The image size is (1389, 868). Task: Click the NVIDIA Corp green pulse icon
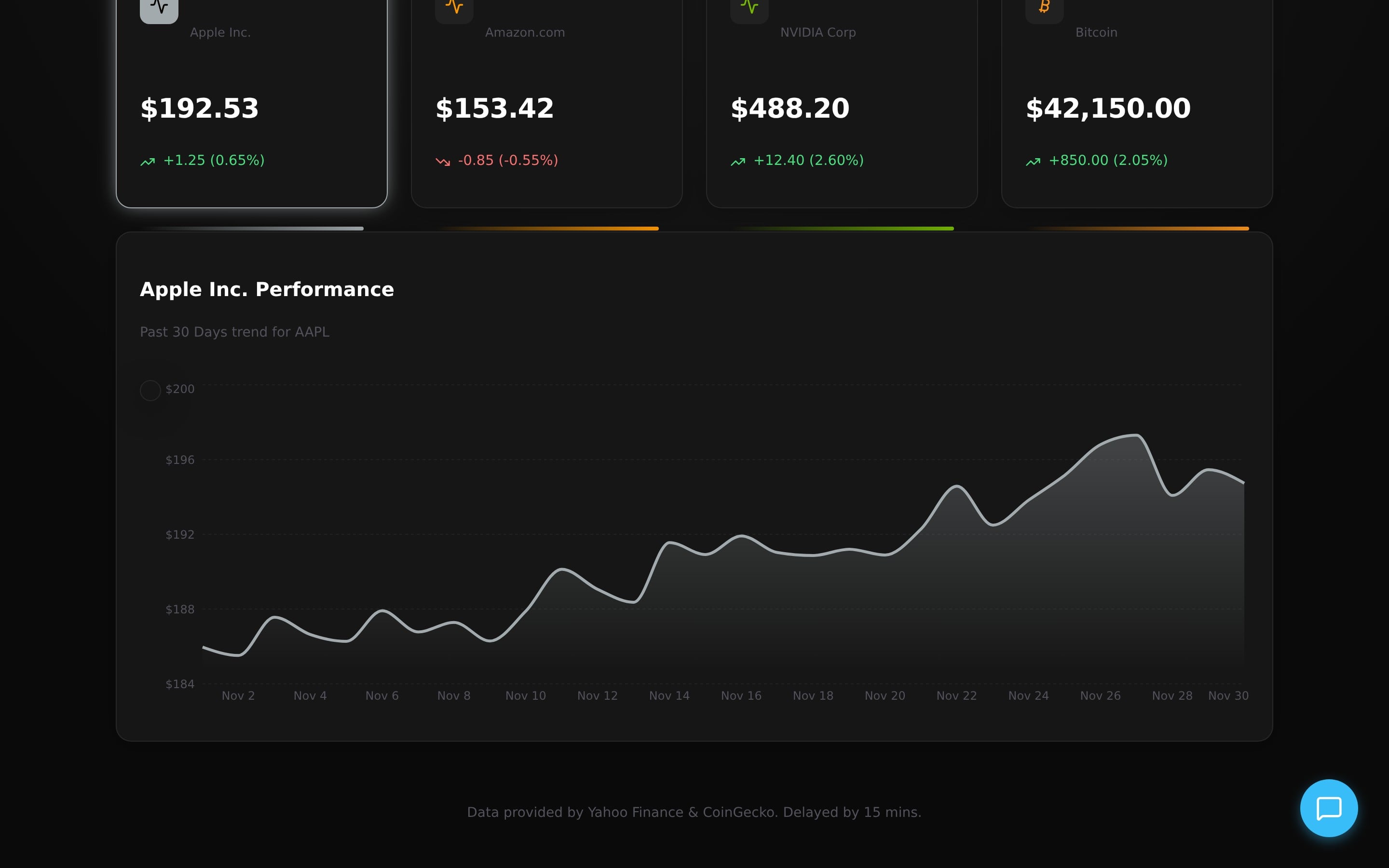click(749, 7)
